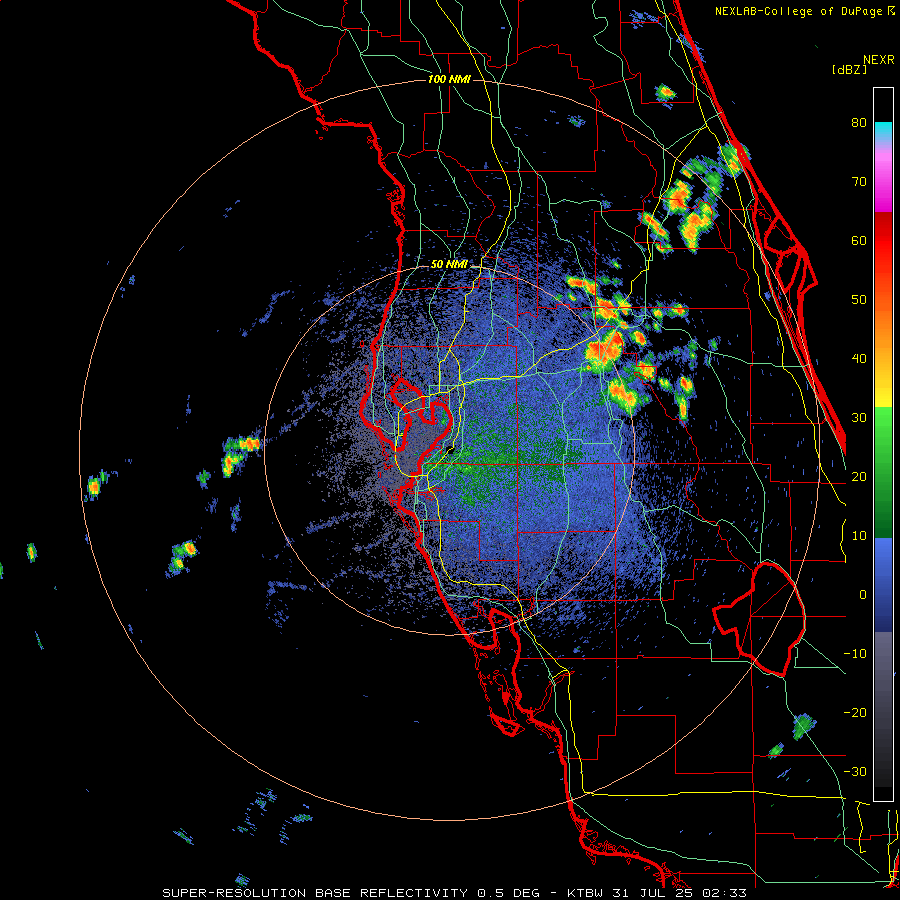Click the "100 NMI" range ring label
Screen dimensions: 900x900
[x=449, y=79]
